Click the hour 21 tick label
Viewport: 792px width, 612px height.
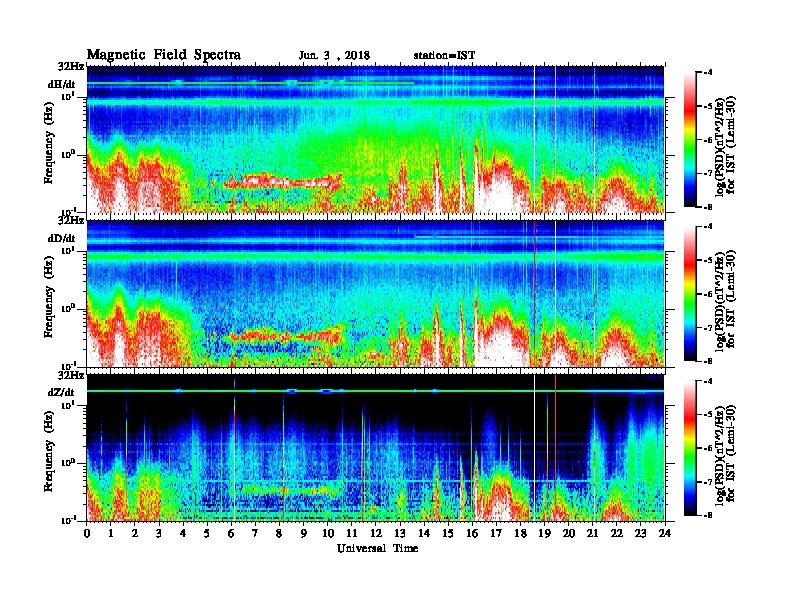pyautogui.click(x=592, y=533)
